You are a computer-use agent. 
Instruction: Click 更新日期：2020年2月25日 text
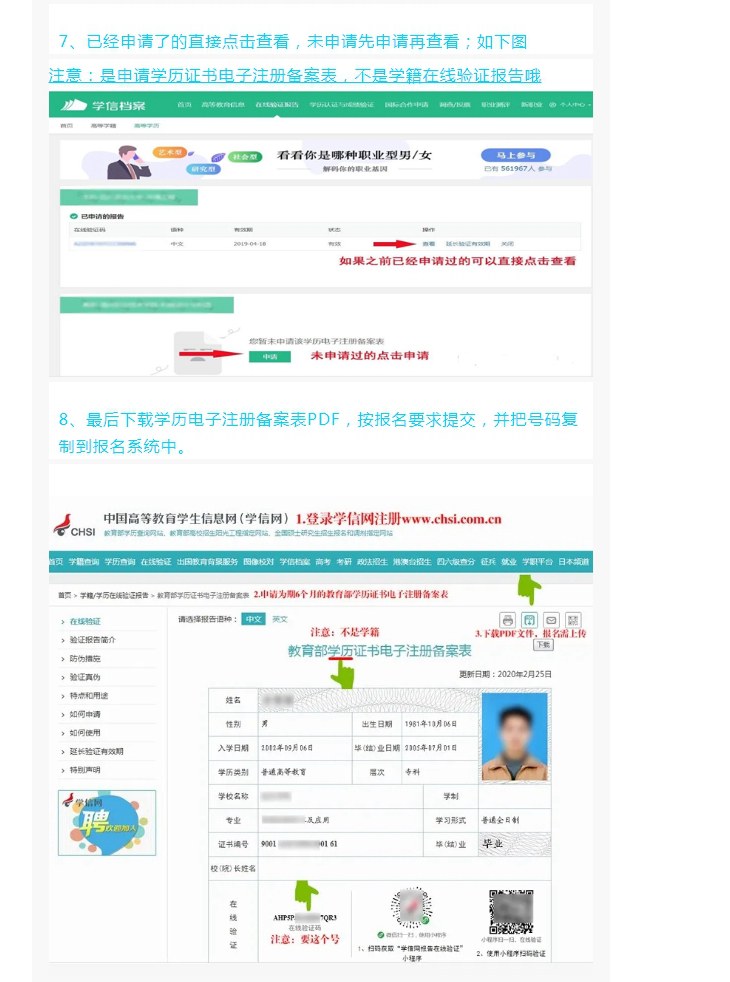pos(505,674)
